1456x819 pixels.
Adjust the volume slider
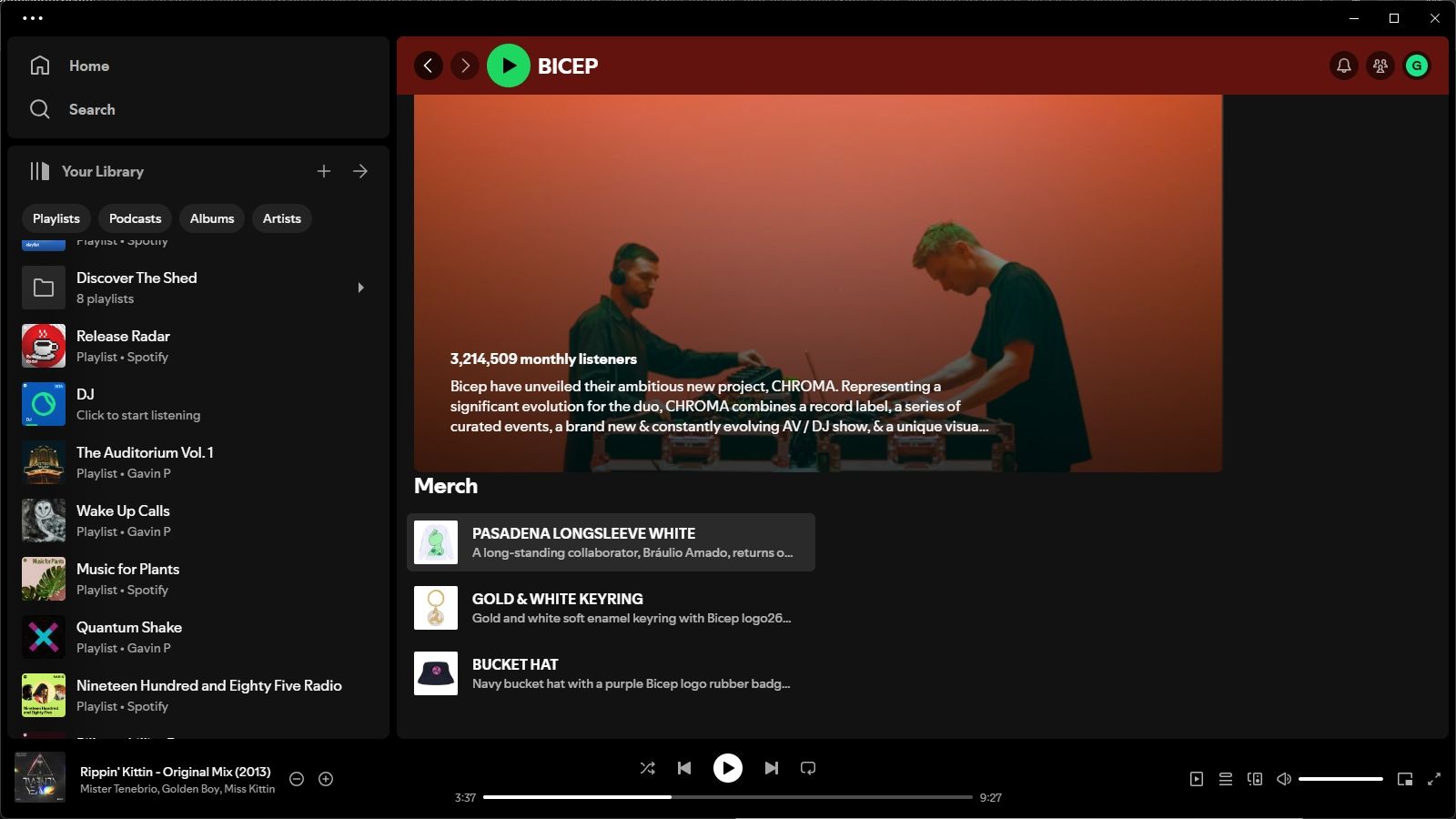tap(1340, 779)
